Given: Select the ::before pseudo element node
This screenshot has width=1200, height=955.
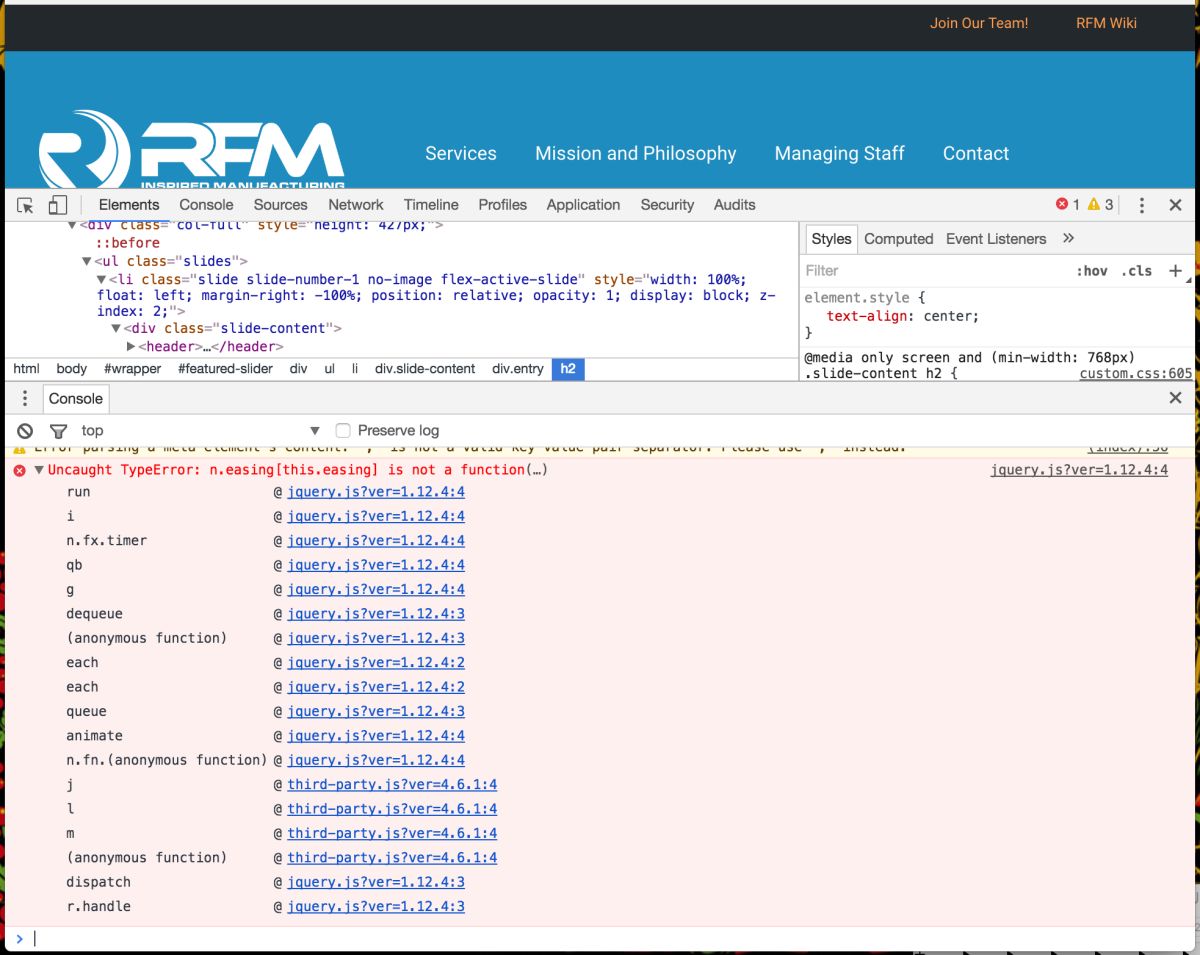Looking at the screenshot, I should (128, 243).
